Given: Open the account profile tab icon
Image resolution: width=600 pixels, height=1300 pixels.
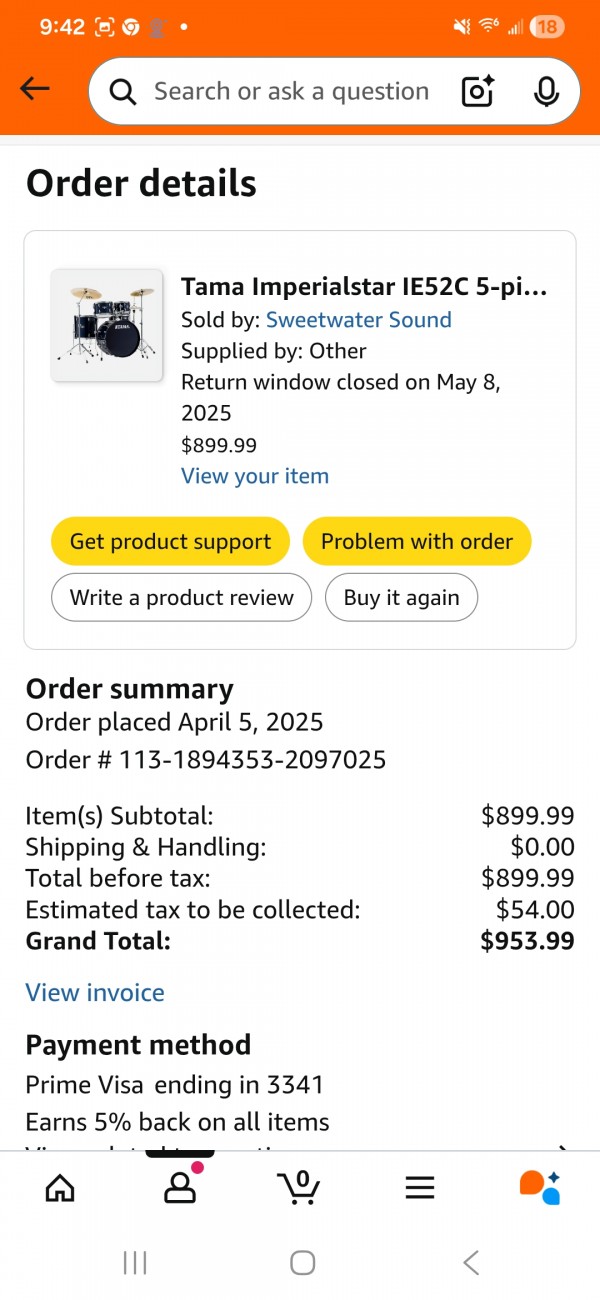Looking at the screenshot, I should (x=180, y=1187).
